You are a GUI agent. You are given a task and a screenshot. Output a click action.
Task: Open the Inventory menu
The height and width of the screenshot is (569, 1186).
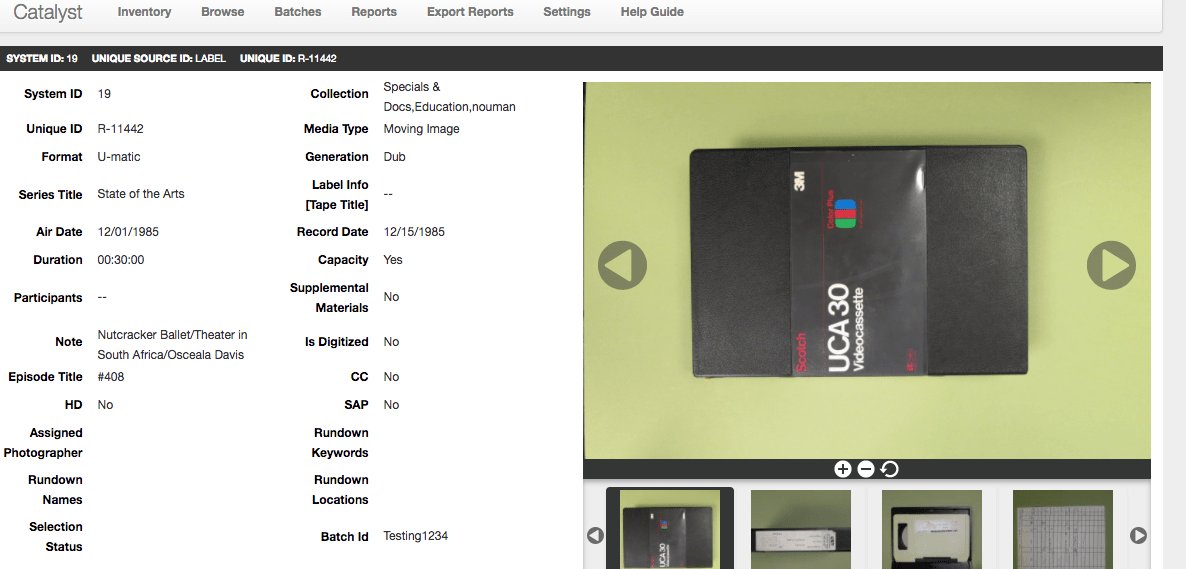[x=144, y=12]
